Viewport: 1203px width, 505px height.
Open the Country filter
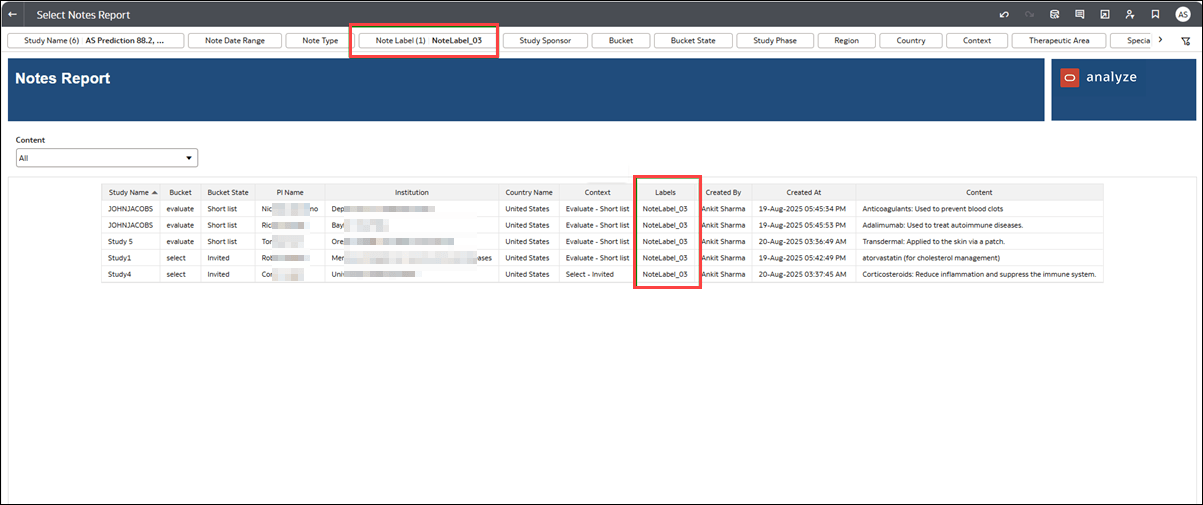(911, 41)
